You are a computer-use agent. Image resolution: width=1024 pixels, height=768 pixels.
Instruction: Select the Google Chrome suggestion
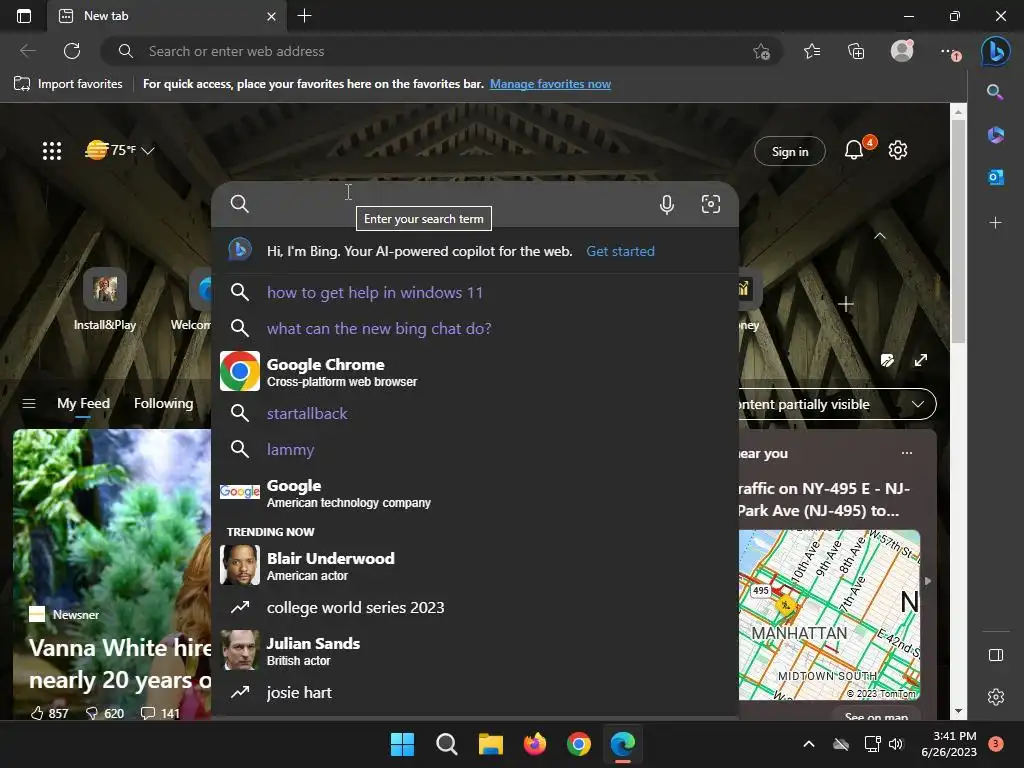click(x=475, y=371)
